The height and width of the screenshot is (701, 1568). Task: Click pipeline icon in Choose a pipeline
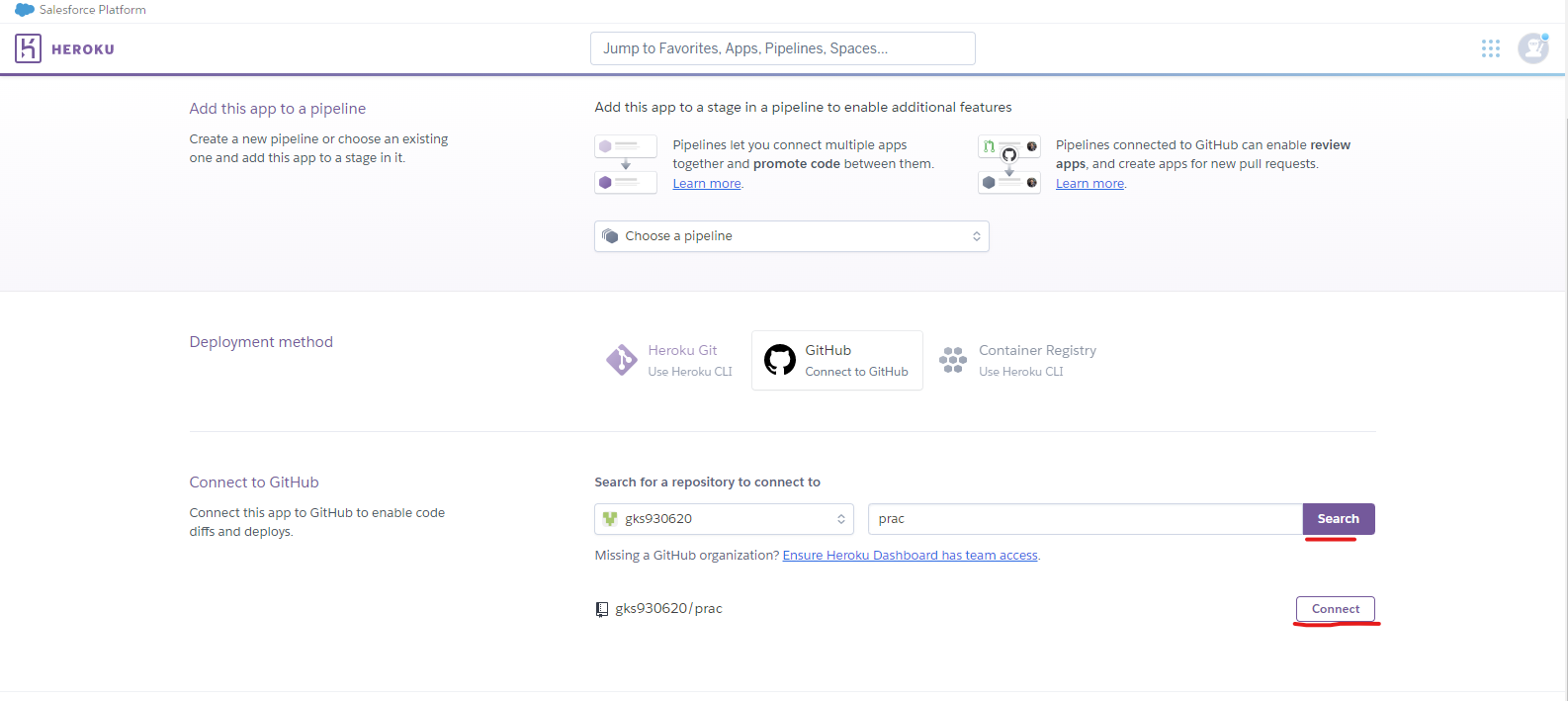coord(610,236)
